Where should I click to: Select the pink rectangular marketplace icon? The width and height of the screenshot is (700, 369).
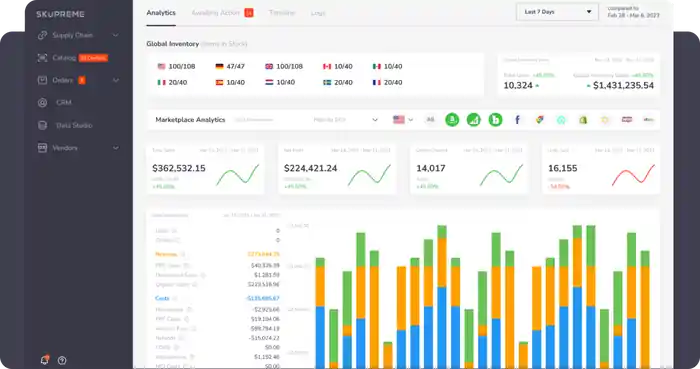[627, 120]
